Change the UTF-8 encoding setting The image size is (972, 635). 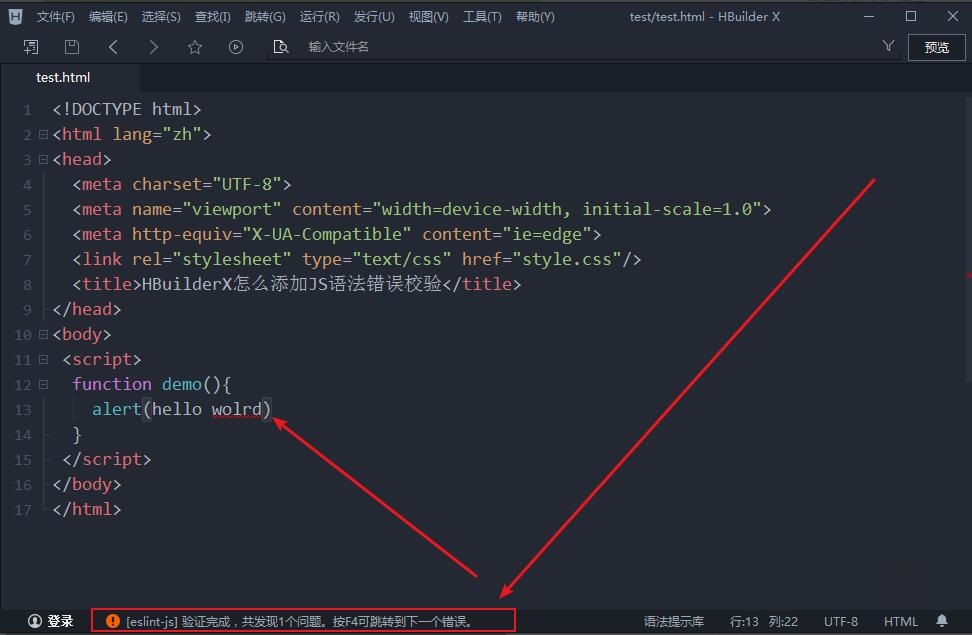tap(841, 621)
